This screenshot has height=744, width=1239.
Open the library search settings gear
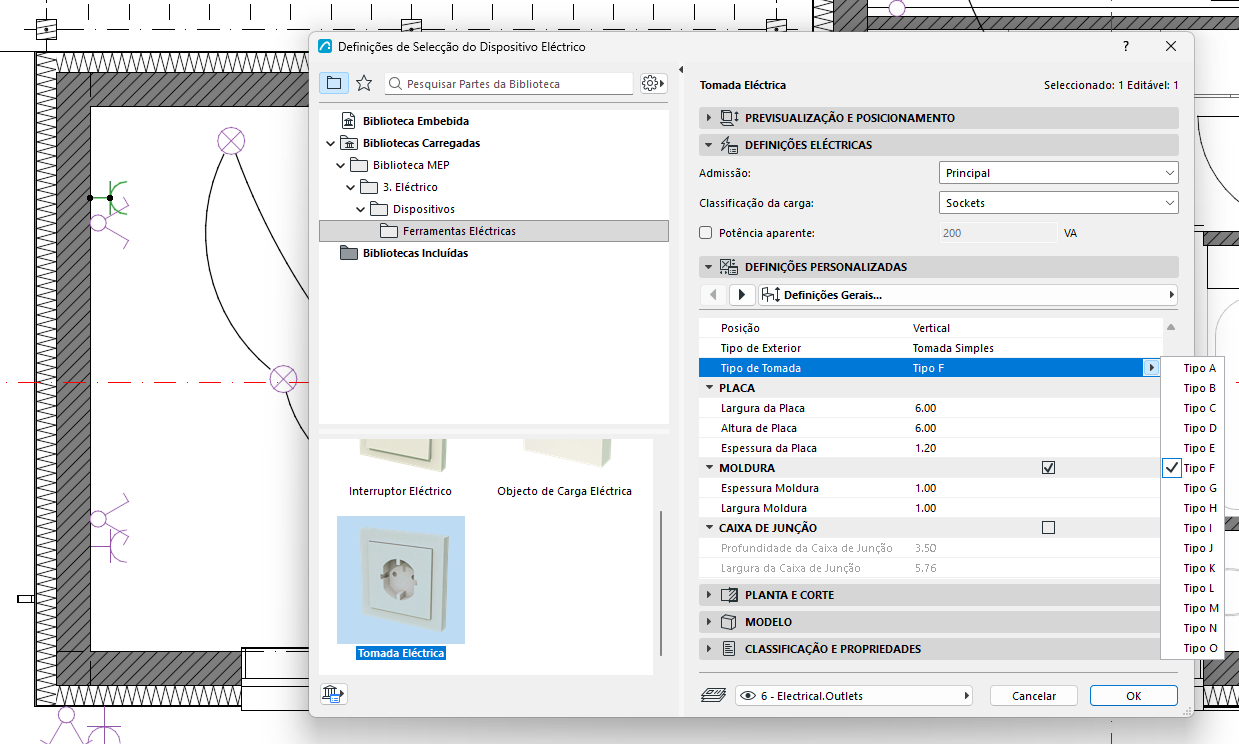point(653,83)
